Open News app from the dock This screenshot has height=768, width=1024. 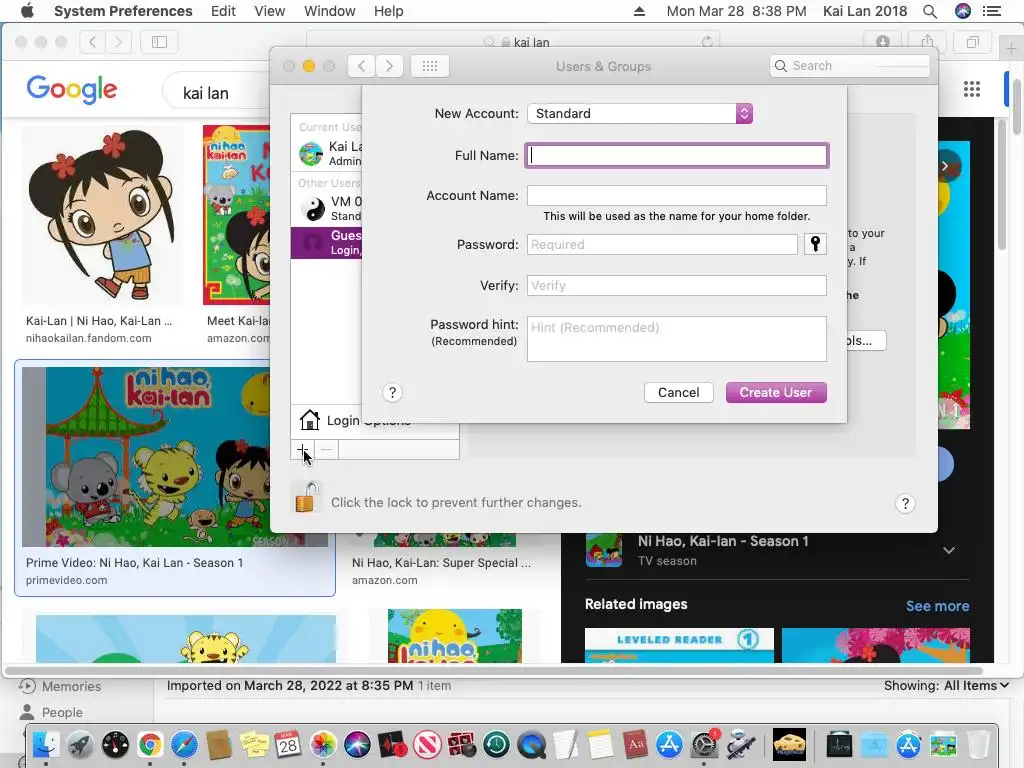tap(426, 744)
